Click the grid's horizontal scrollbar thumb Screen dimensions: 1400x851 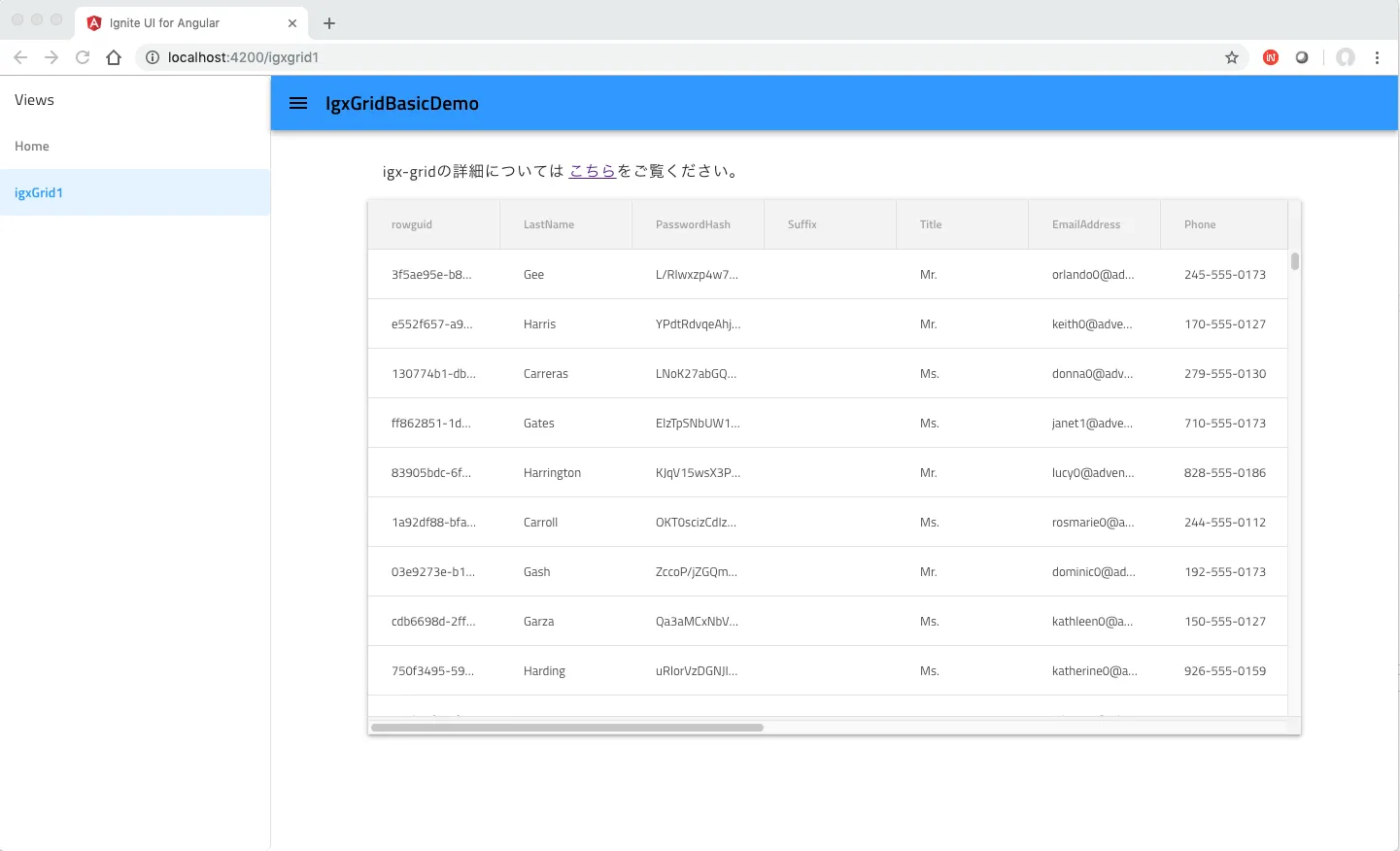566,727
